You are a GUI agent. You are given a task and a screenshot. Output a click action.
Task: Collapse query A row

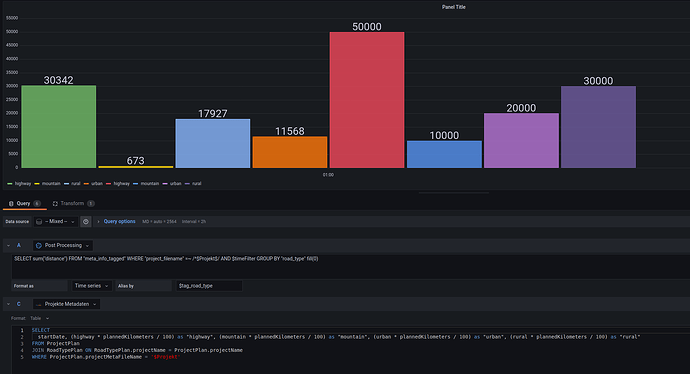8,246
